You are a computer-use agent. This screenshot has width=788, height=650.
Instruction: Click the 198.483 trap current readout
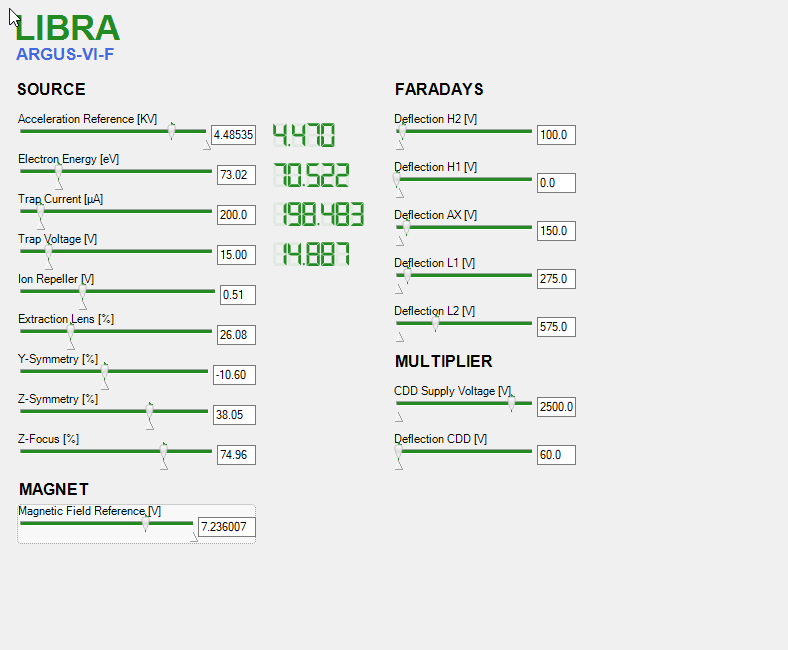coord(319,215)
